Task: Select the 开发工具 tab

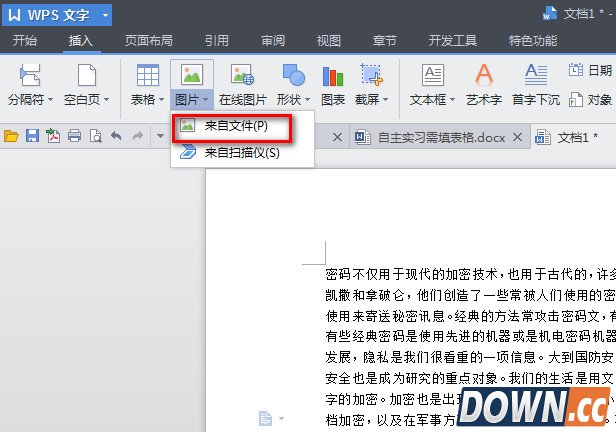Action: [453, 40]
